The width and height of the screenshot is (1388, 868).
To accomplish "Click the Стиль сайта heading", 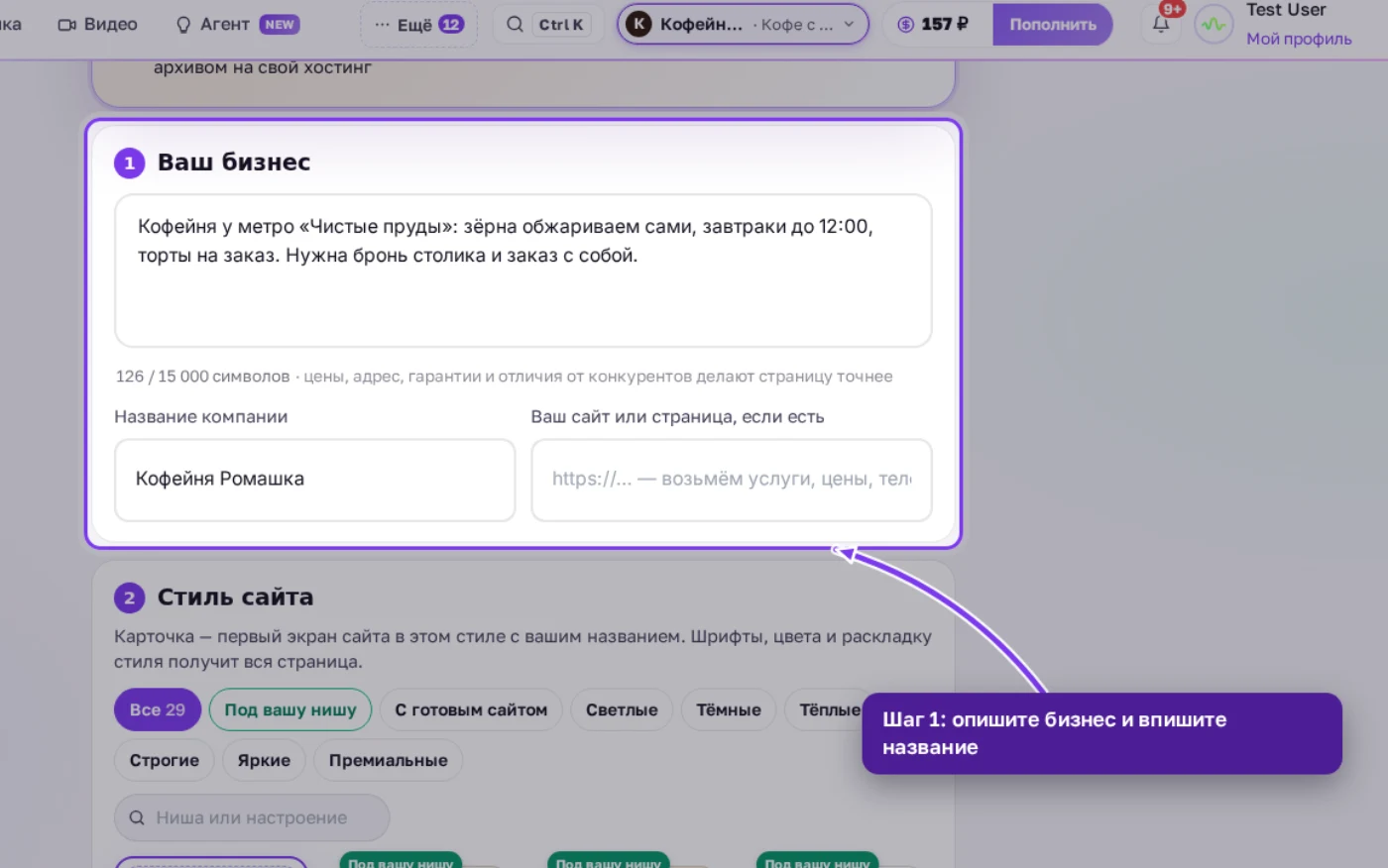I will tap(236, 597).
